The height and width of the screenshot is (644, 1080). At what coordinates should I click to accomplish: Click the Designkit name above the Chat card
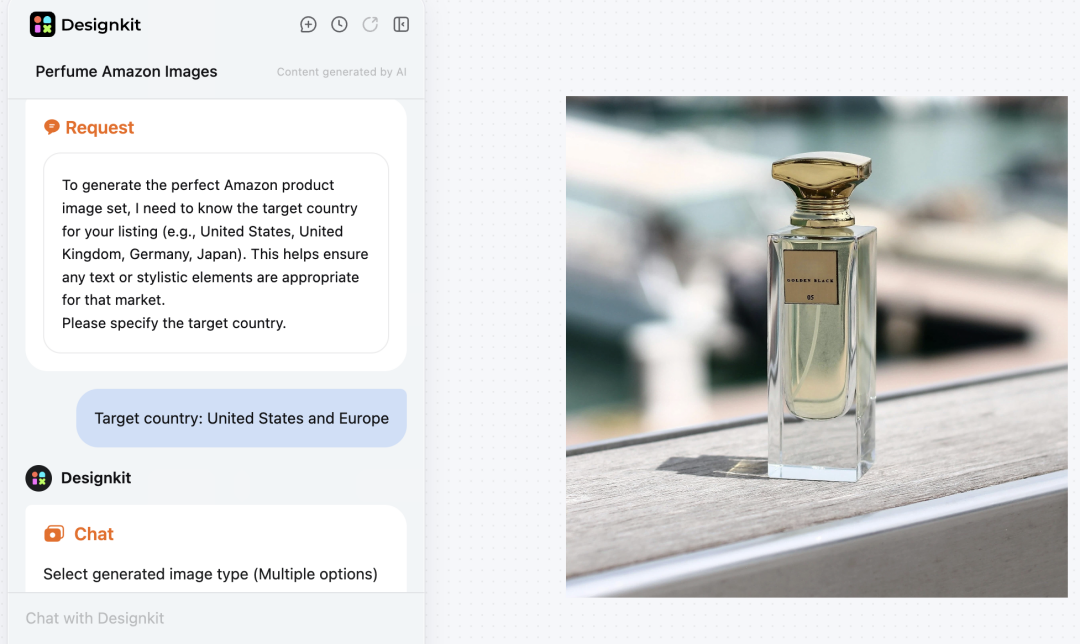point(95,478)
